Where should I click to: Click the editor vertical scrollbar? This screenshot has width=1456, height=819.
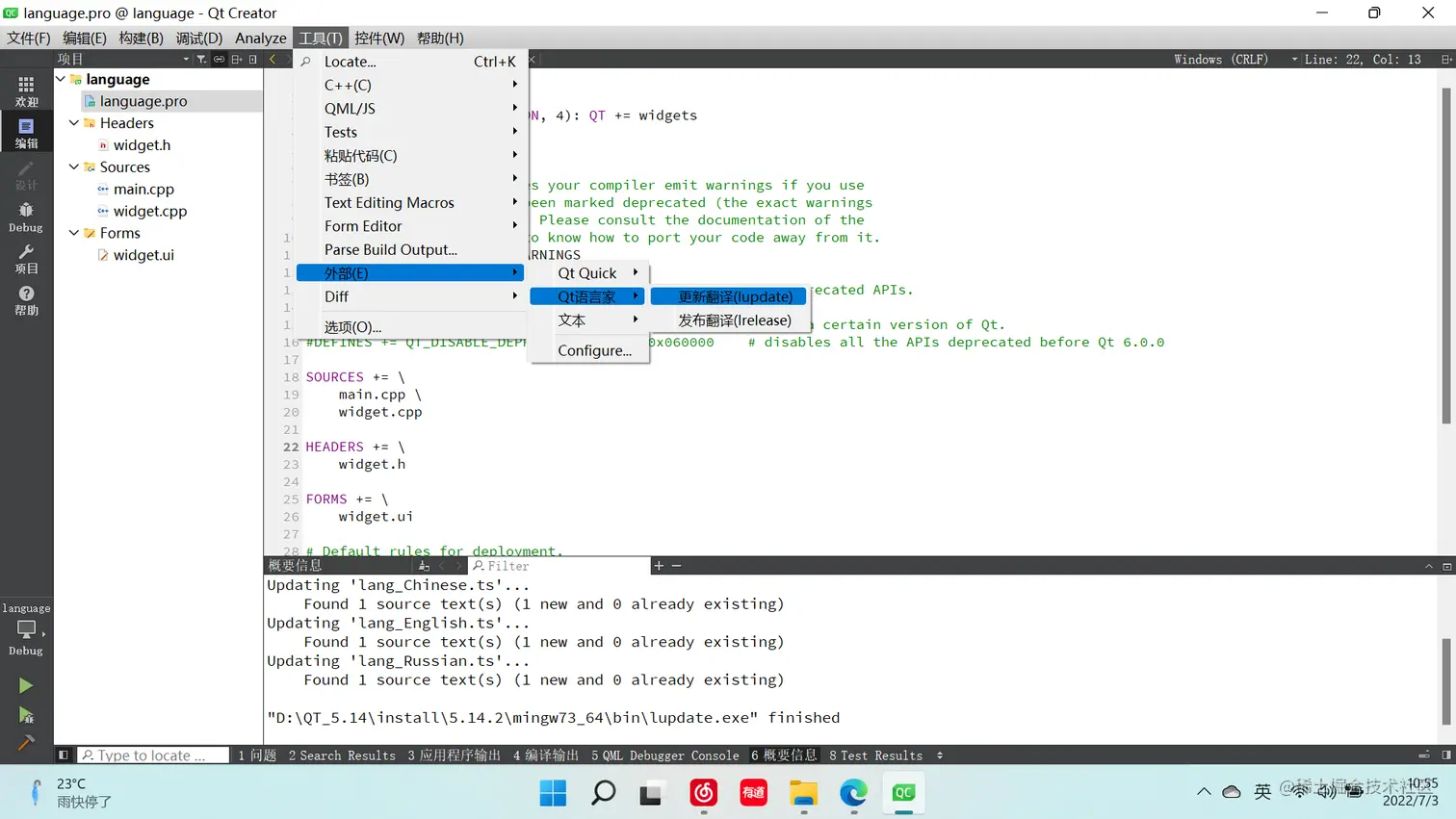pos(1446,255)
